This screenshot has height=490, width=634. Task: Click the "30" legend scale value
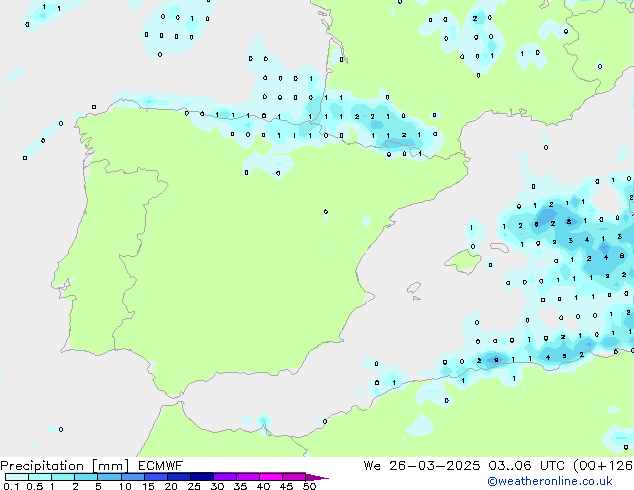217,486
